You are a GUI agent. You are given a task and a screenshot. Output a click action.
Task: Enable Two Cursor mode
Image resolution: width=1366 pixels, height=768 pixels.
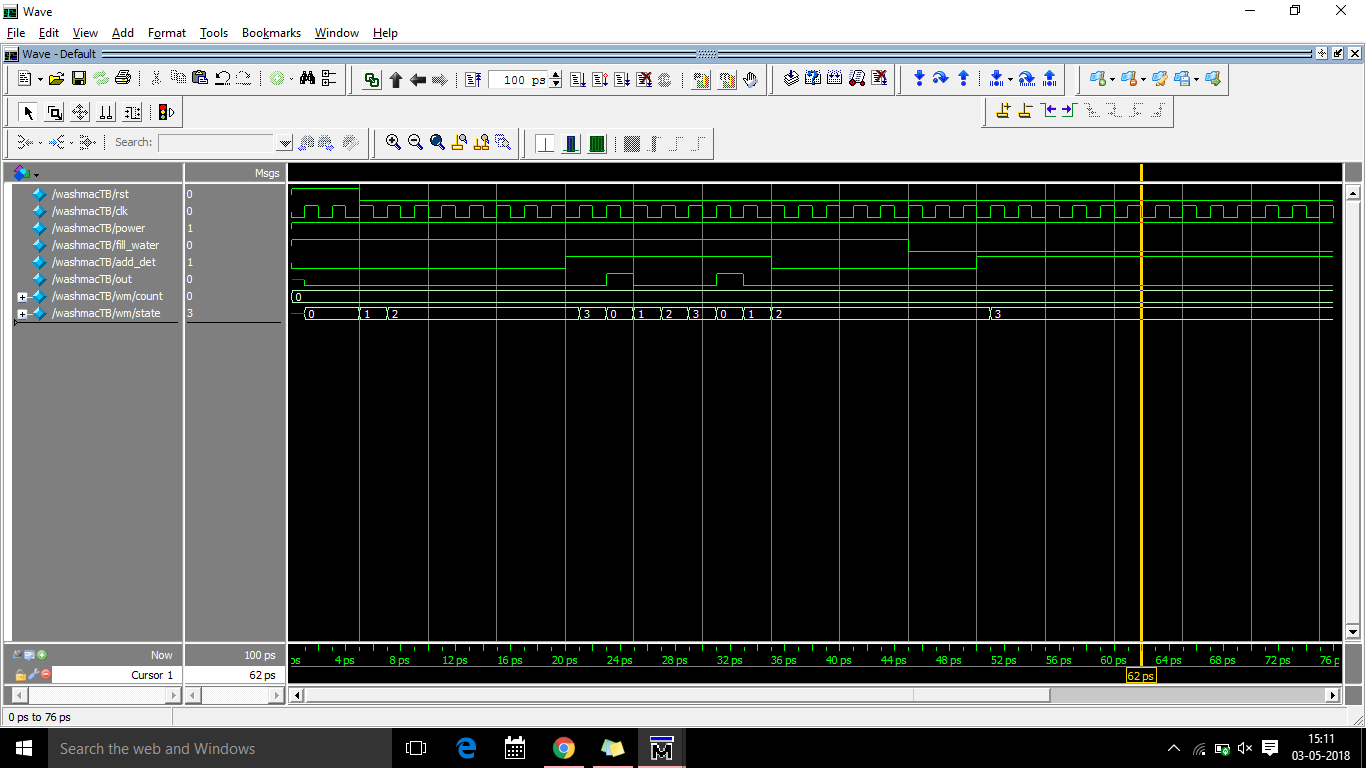[107, 112]
